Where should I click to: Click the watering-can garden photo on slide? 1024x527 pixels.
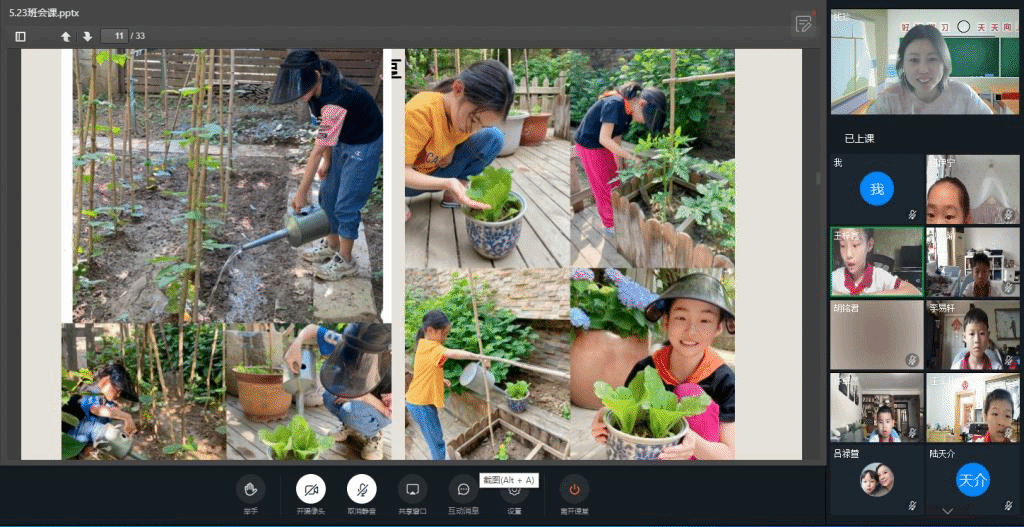pyautogui.click(x=227, y=185)
